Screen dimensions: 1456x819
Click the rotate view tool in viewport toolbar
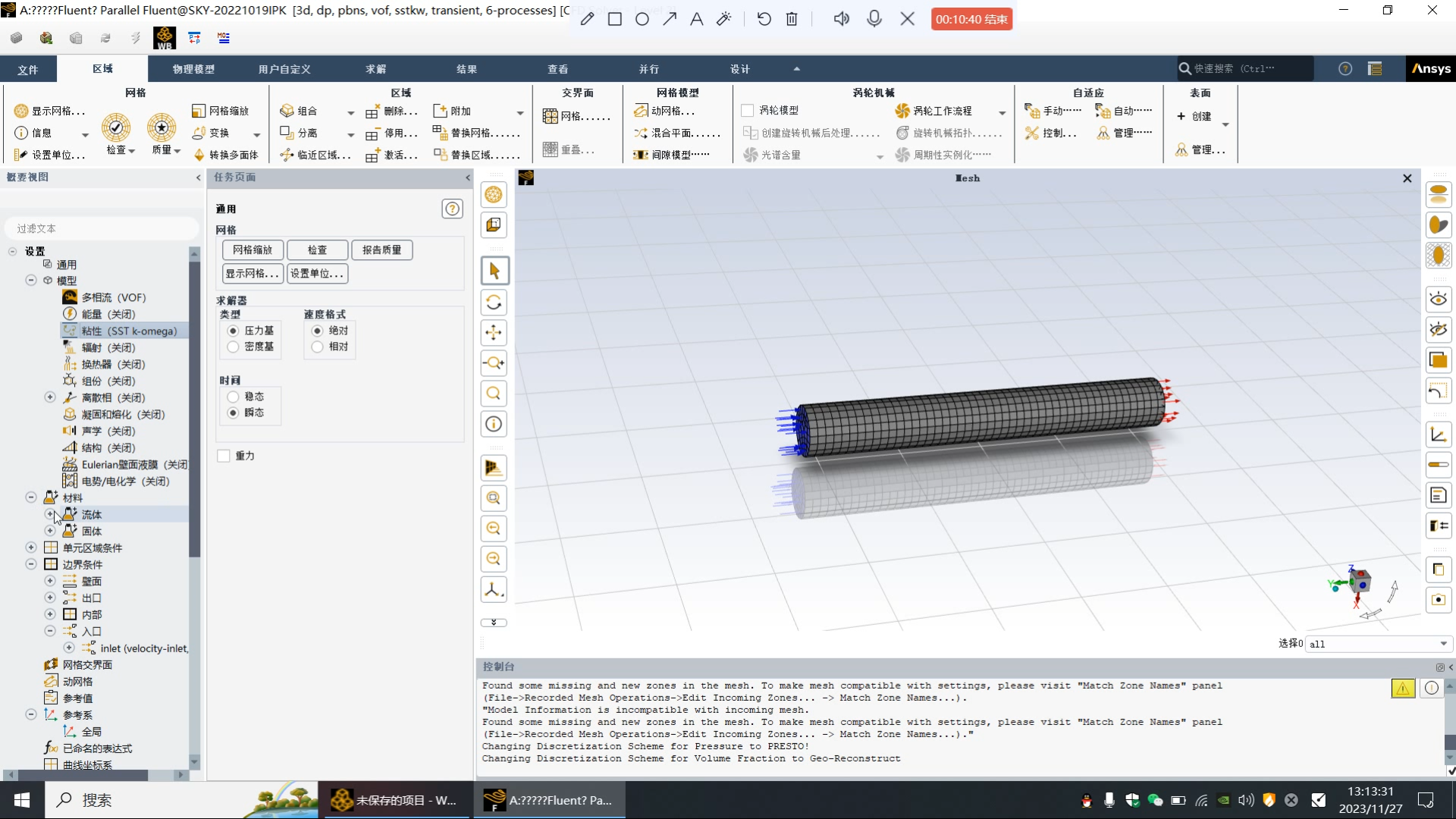pyautogui.click(x=494, y=303)
